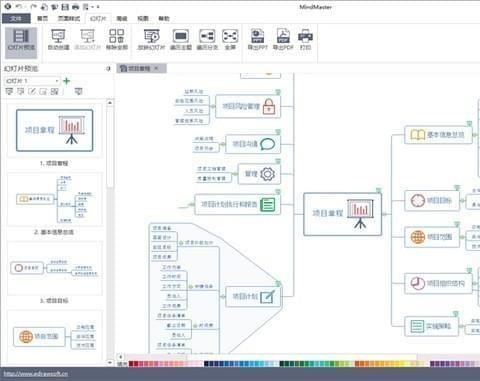Click the Print (打印) icon
This screenshot has width=480, height=381.
[x=305, y=40]
